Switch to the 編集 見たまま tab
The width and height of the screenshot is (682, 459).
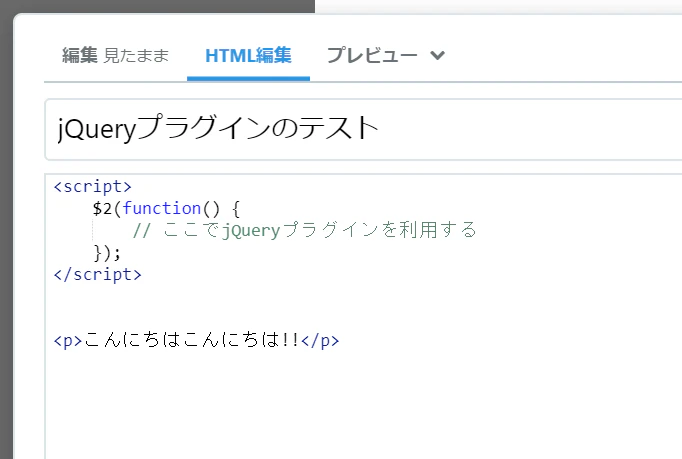(x=115, y=56)
